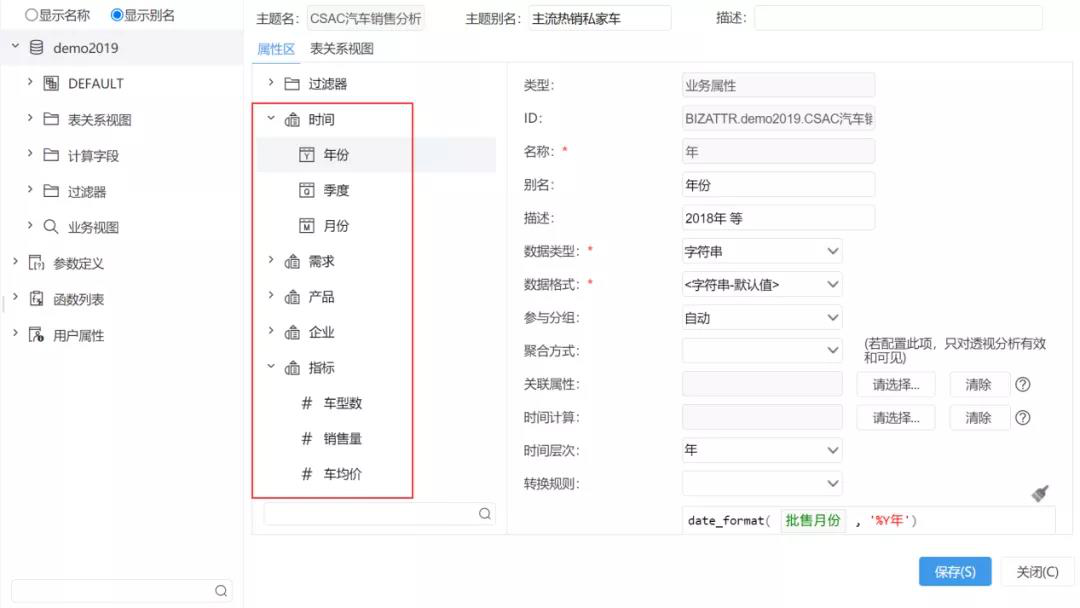Select the 季度 calendar icon

(x=307, y=190)
